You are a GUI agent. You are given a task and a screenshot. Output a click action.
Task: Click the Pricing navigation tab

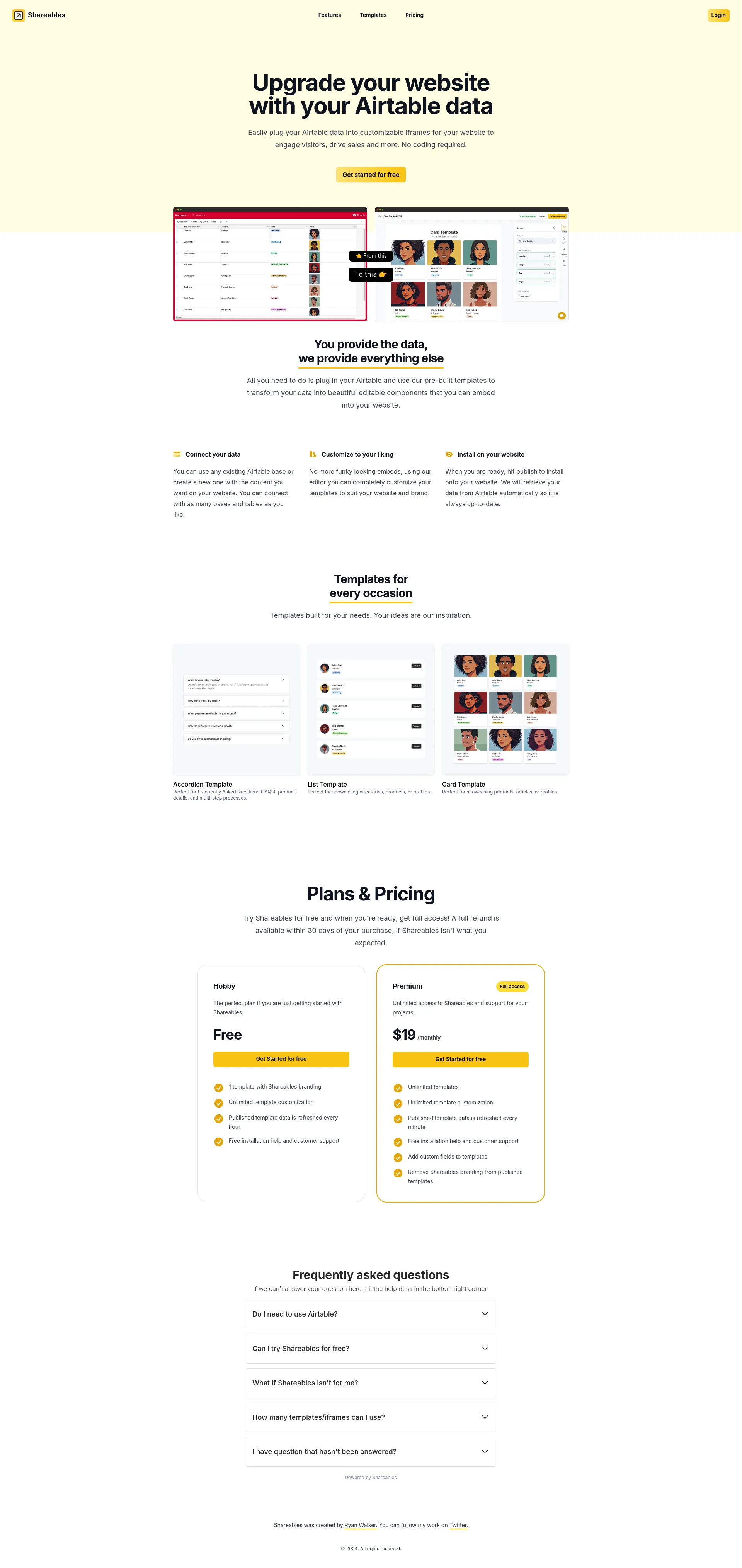click(x=414, y=15)
